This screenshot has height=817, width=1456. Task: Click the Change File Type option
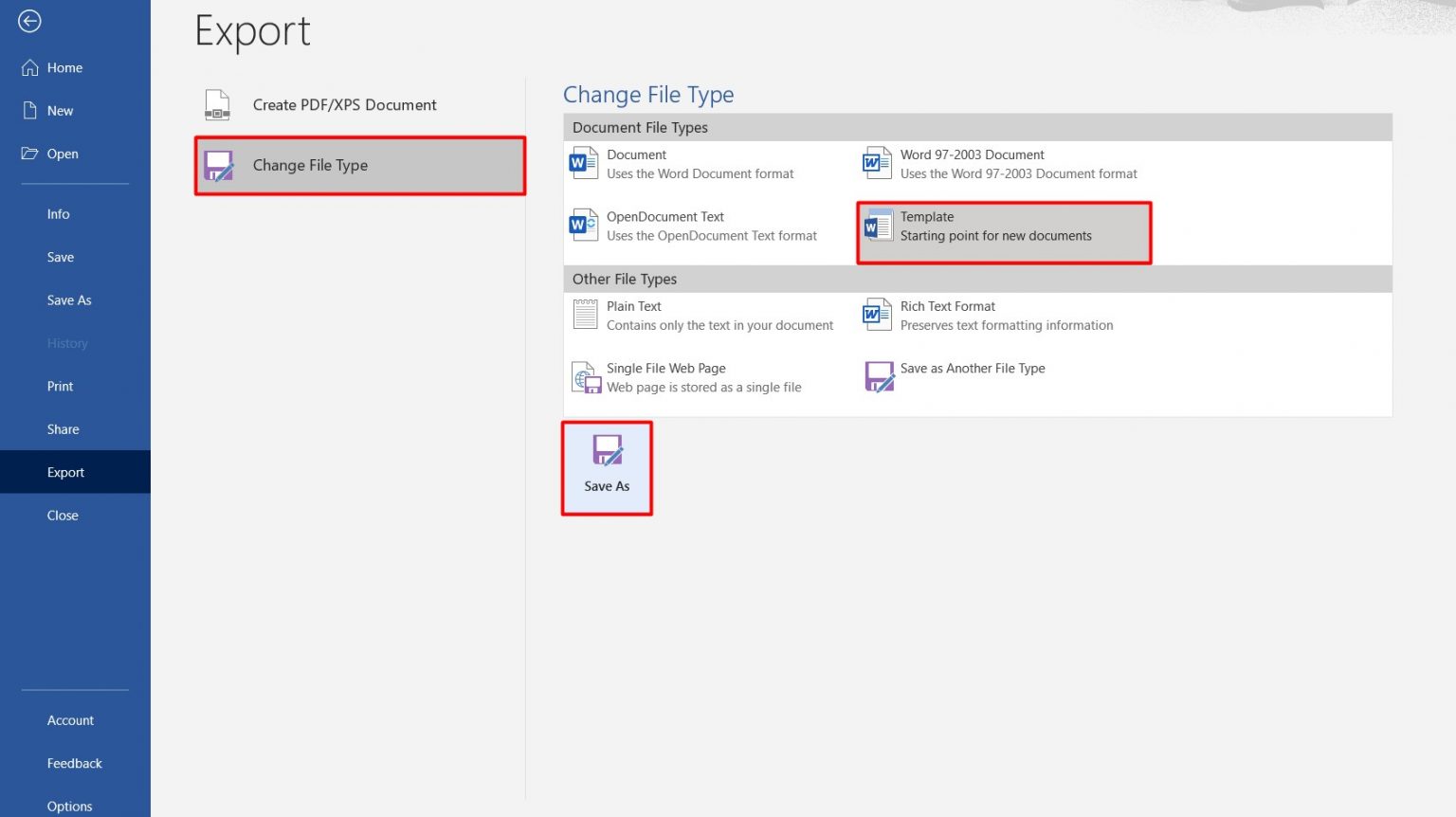310,165
